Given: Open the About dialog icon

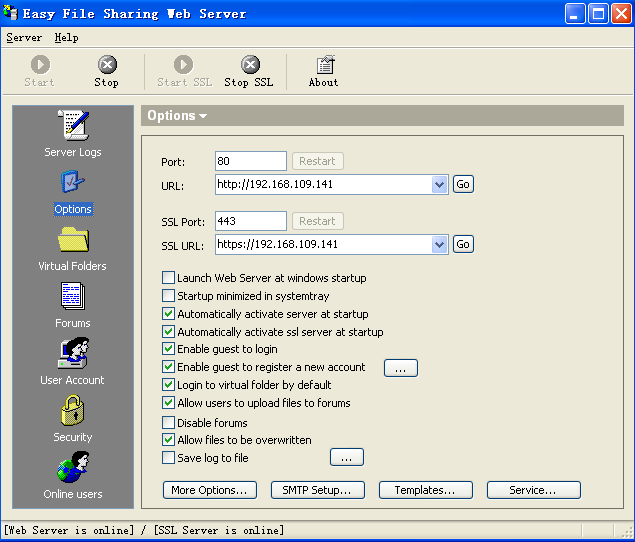Looking at the screenshot, I should [x=325, y=65].
